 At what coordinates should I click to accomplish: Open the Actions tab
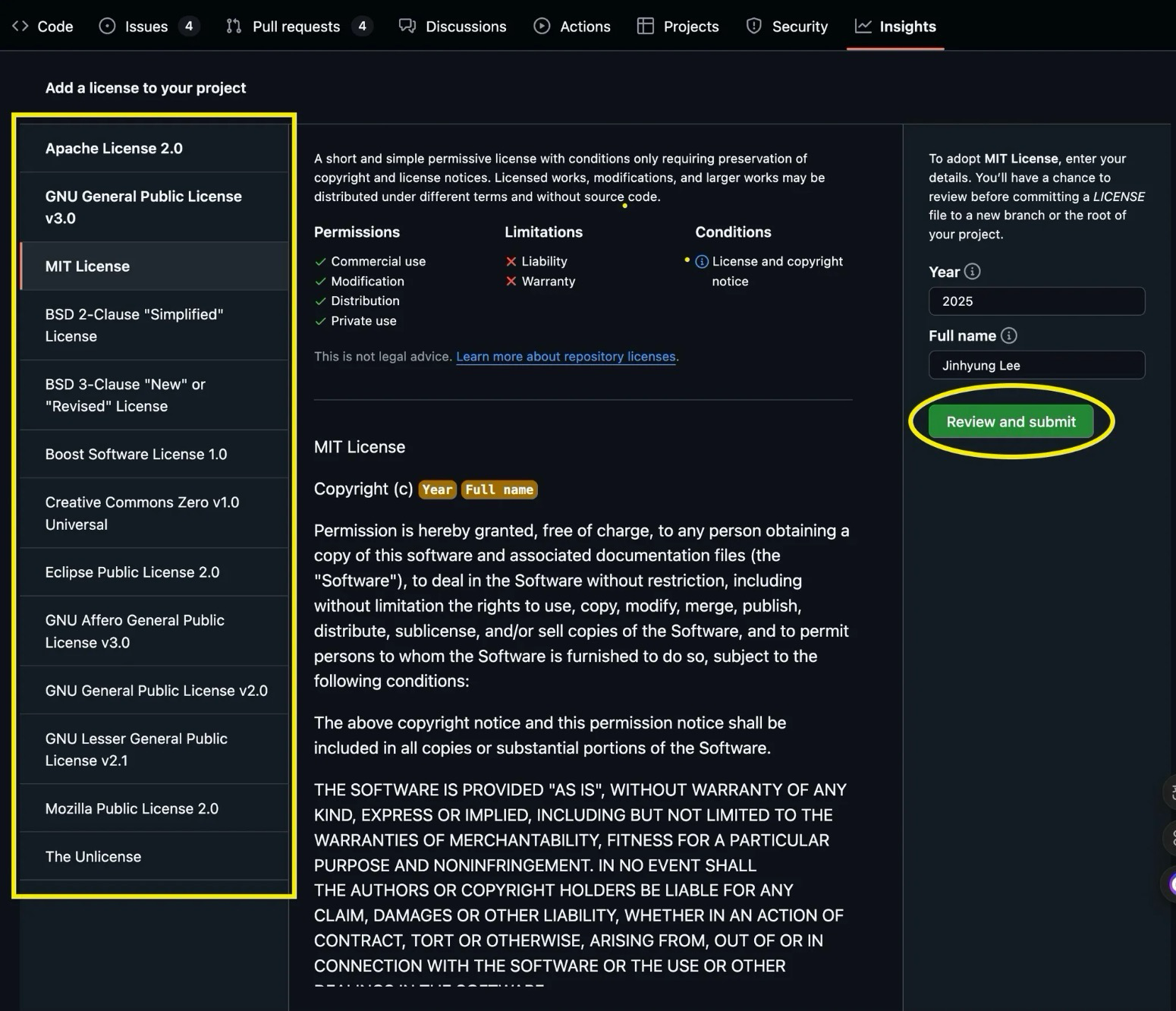point(572,27)
